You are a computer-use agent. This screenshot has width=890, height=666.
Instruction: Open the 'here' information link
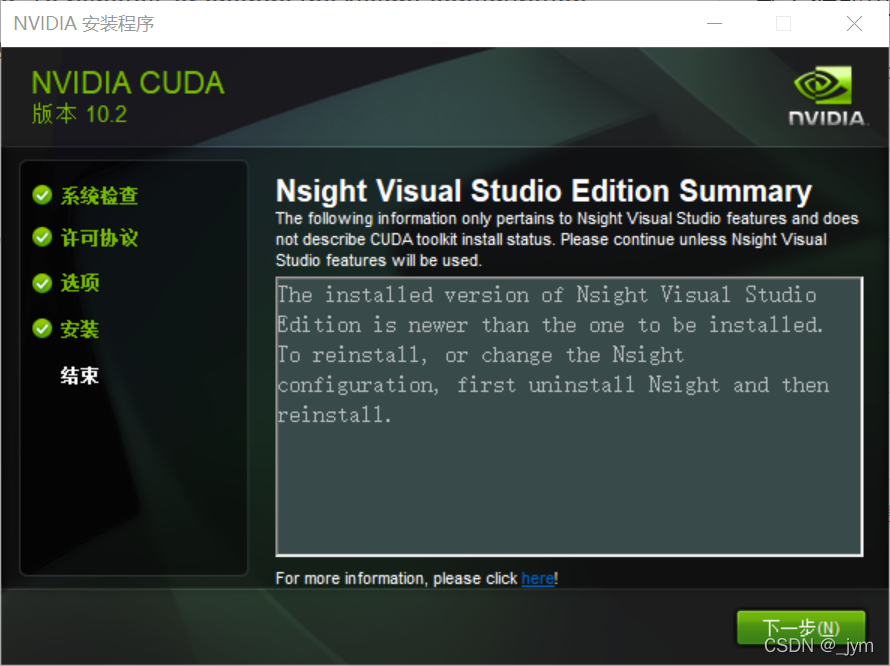[x=538, y=579]
